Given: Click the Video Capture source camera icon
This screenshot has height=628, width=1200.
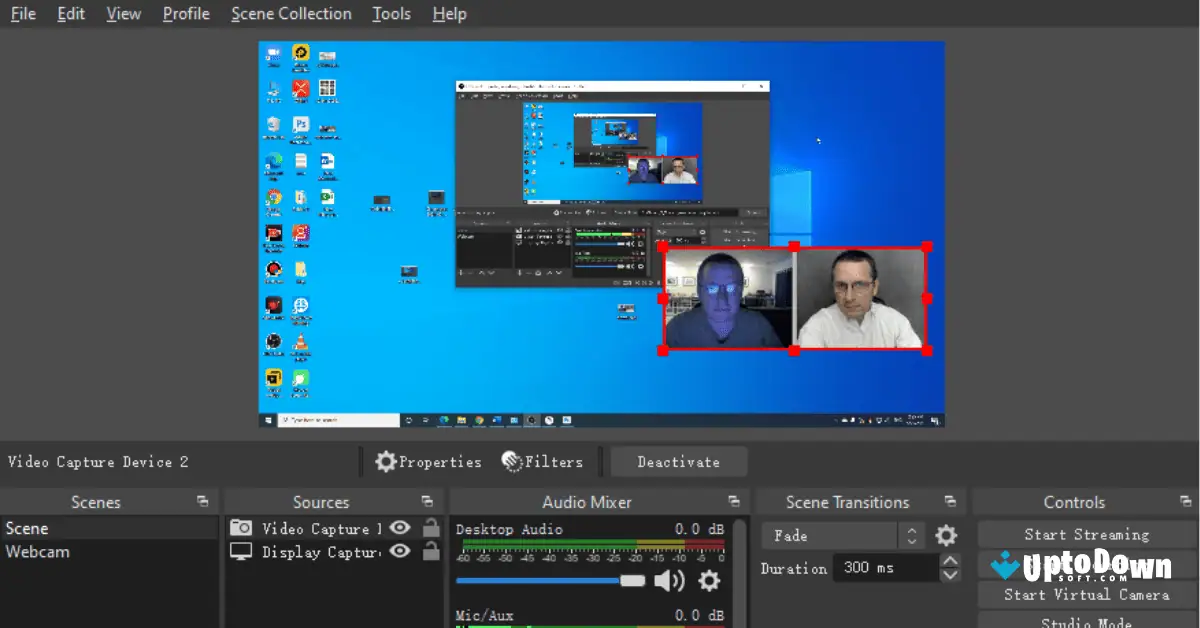Looking at the screenshot, I should click(240, 528).
